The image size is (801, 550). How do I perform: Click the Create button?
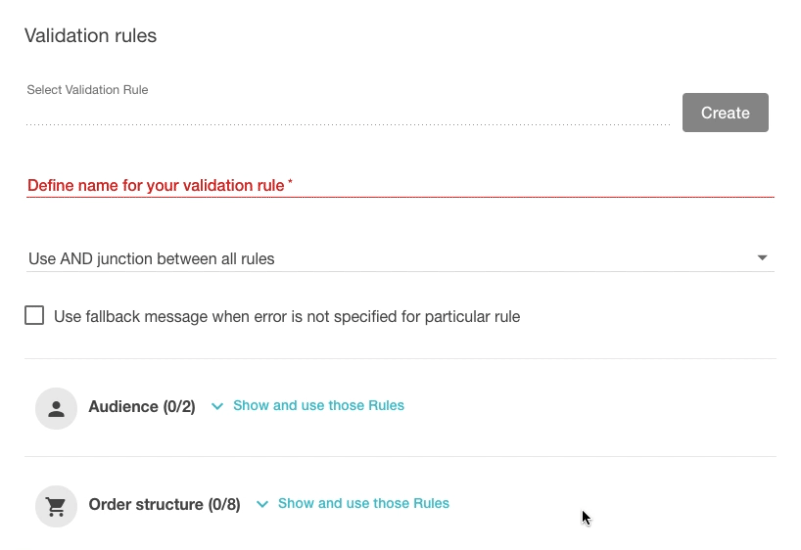tap(725, 113)
